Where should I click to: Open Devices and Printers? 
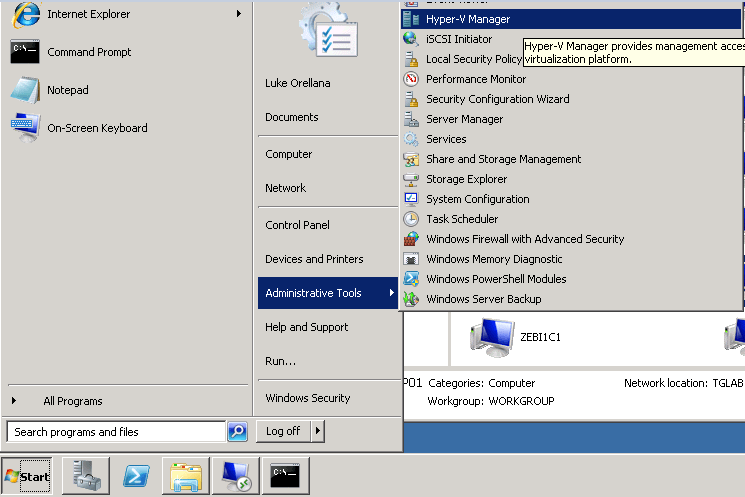click(x=314, y=259)
